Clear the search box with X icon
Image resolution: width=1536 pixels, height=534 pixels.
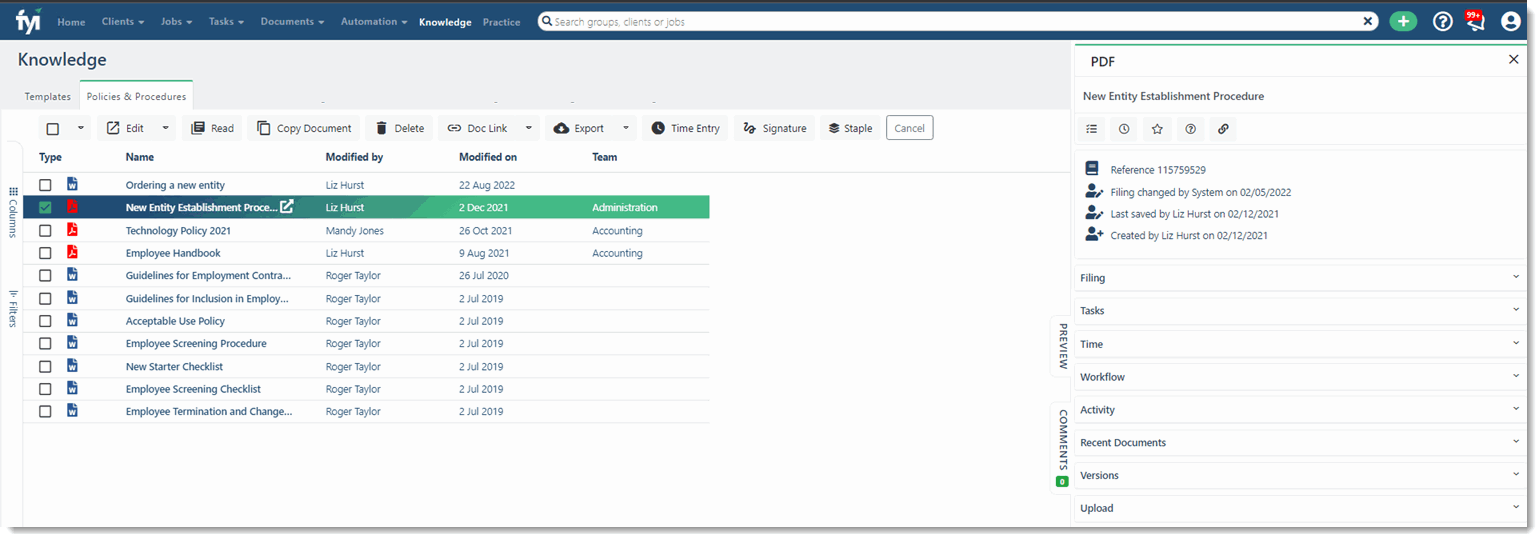pyautogui.click(x=1368, y=21)
